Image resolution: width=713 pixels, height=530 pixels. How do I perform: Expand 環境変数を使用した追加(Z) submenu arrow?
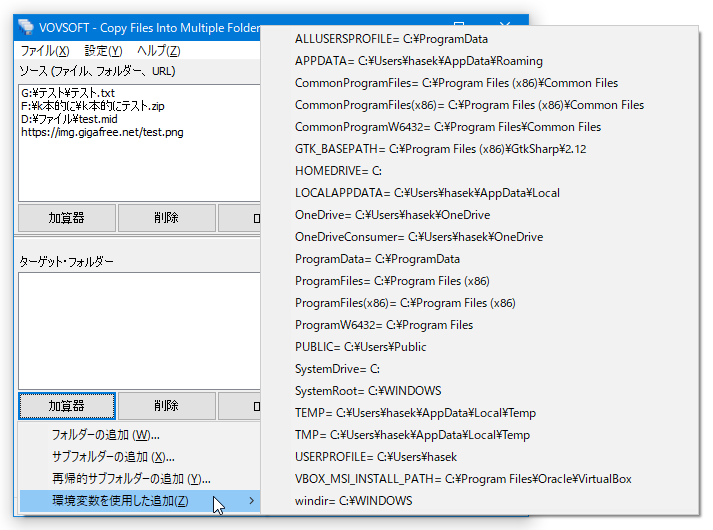pos(251,501)
